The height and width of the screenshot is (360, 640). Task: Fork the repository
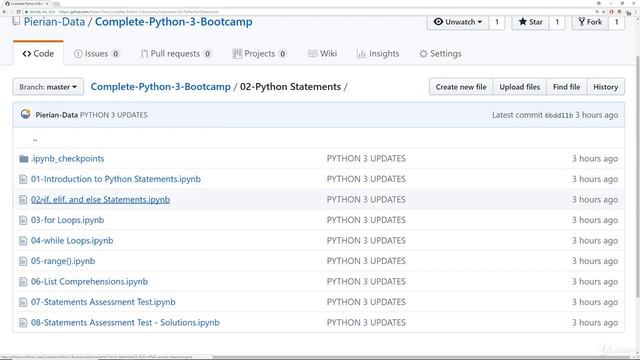(x=590, y=22)
